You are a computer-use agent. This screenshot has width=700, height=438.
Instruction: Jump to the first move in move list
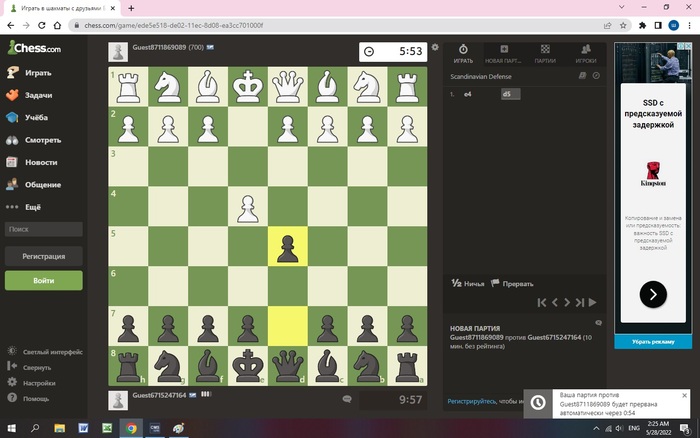pyautogui.click(x=542, y=302)
